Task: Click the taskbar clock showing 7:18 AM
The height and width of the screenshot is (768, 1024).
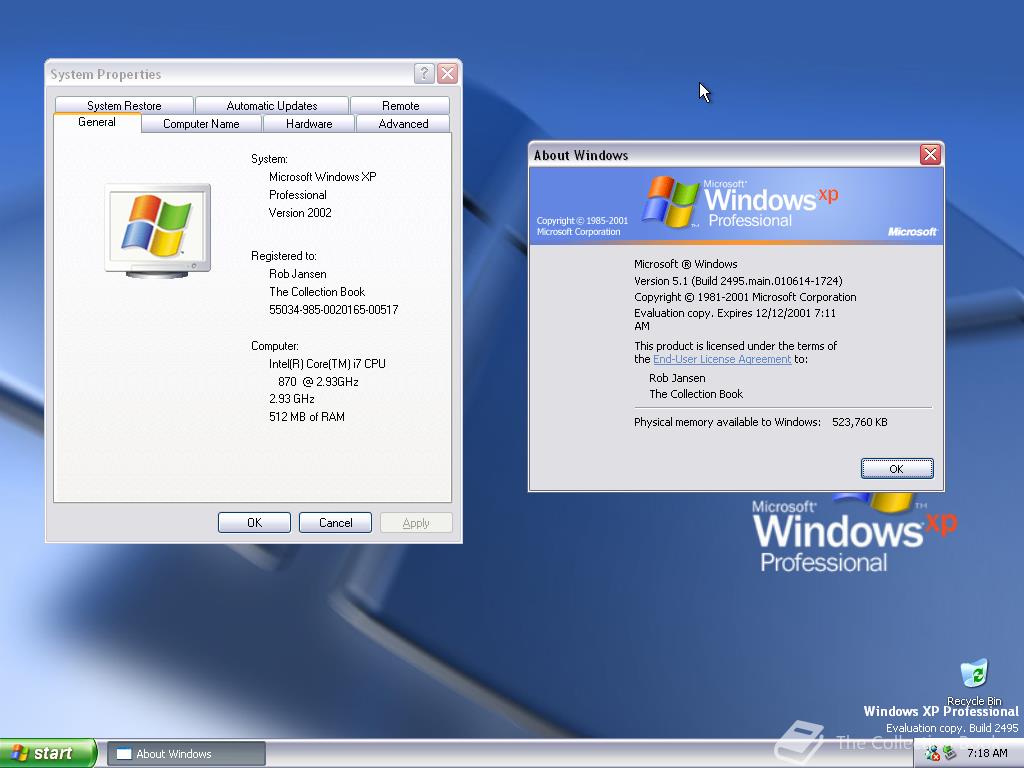Action: click(987, 753)
